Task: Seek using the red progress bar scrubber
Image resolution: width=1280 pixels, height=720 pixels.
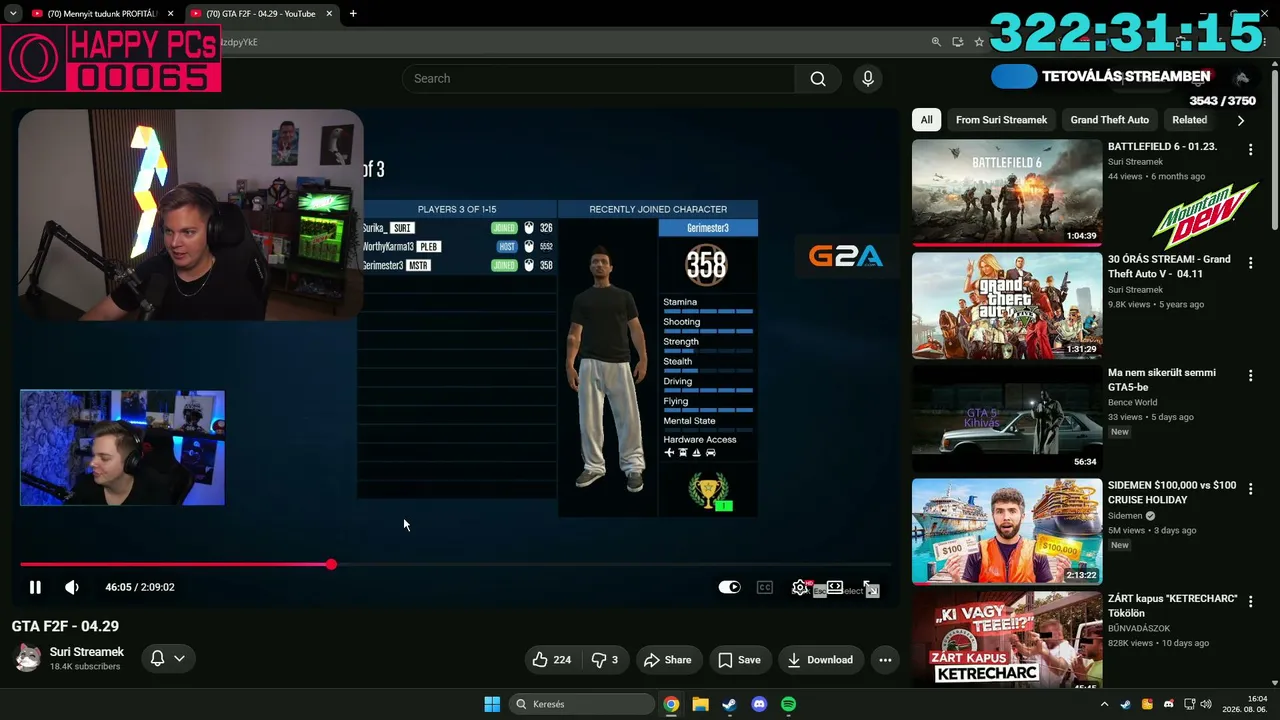Action: coord(331,565)
